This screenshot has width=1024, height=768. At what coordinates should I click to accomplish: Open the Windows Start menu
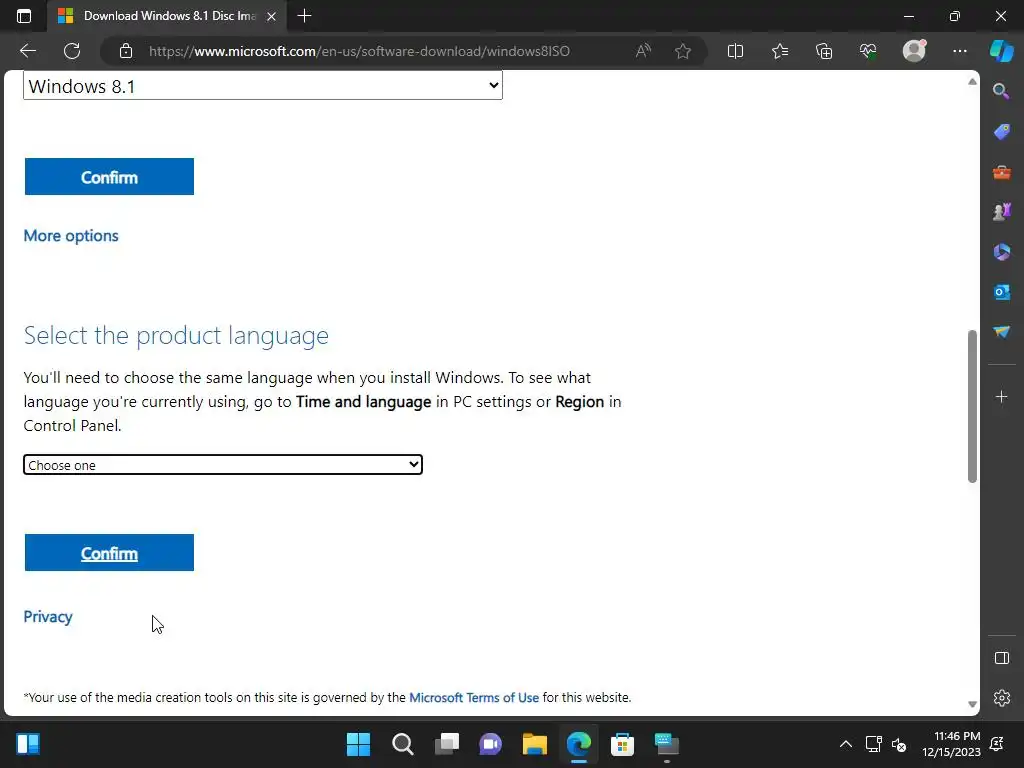click(358, 744)
